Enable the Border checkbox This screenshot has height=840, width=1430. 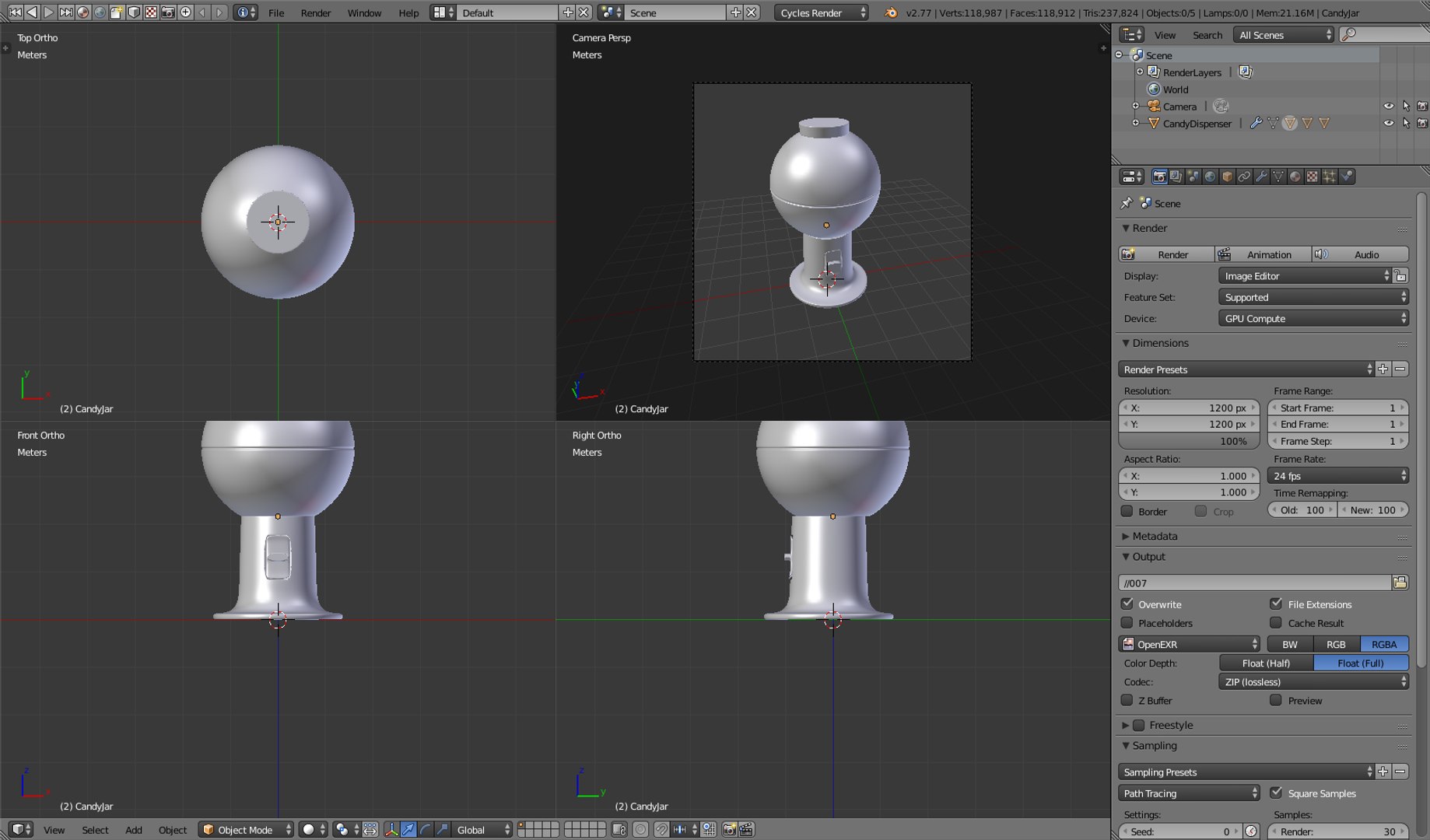click(x=1127, y=511)
